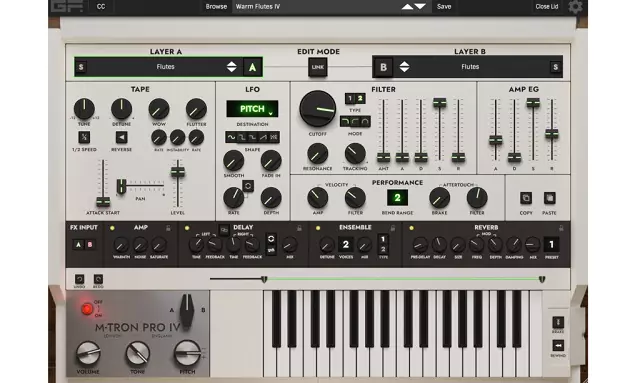Click the LFO rate sync icon

tap(248, 186)
